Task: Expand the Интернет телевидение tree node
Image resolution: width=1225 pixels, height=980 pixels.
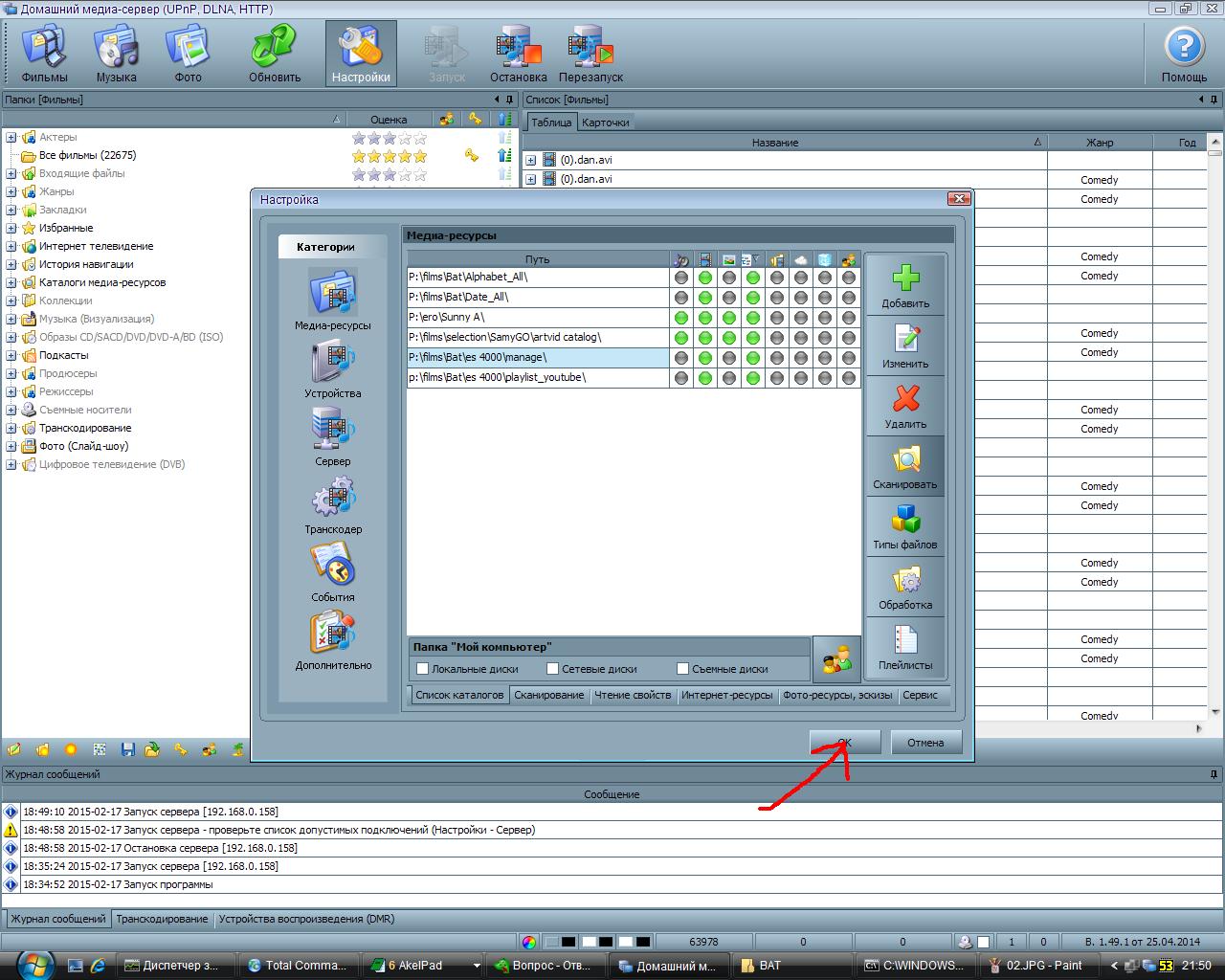Action: coord(11,246)
